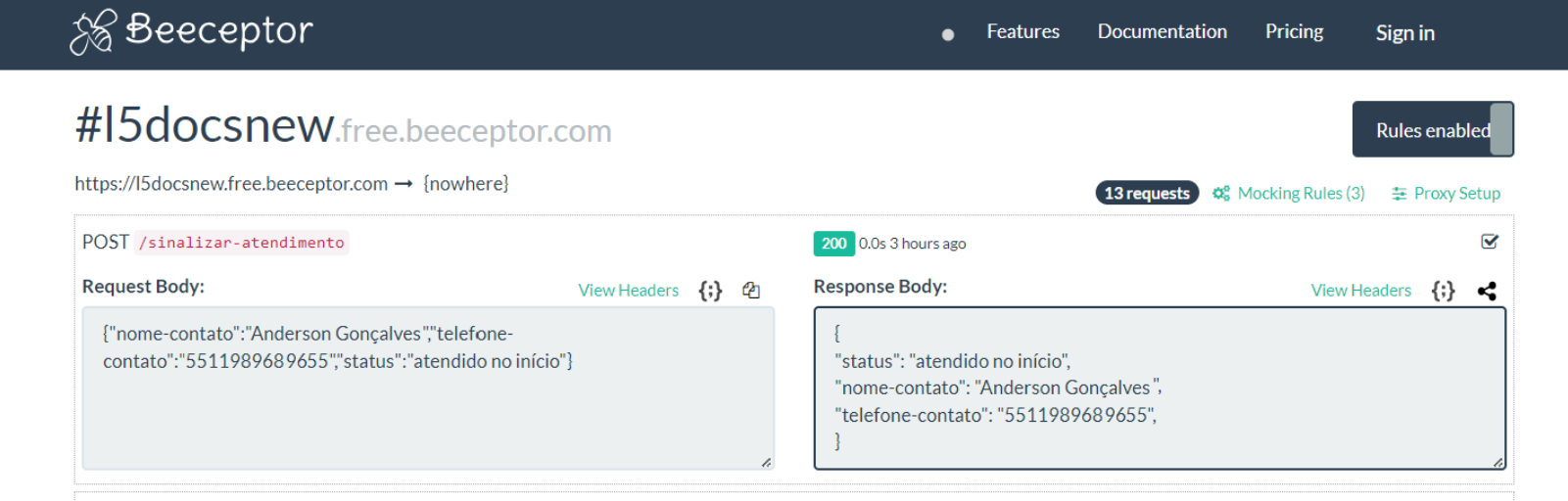Format the request body JSON with braces icon
The image size is (1568, 501).
(710, 291)
